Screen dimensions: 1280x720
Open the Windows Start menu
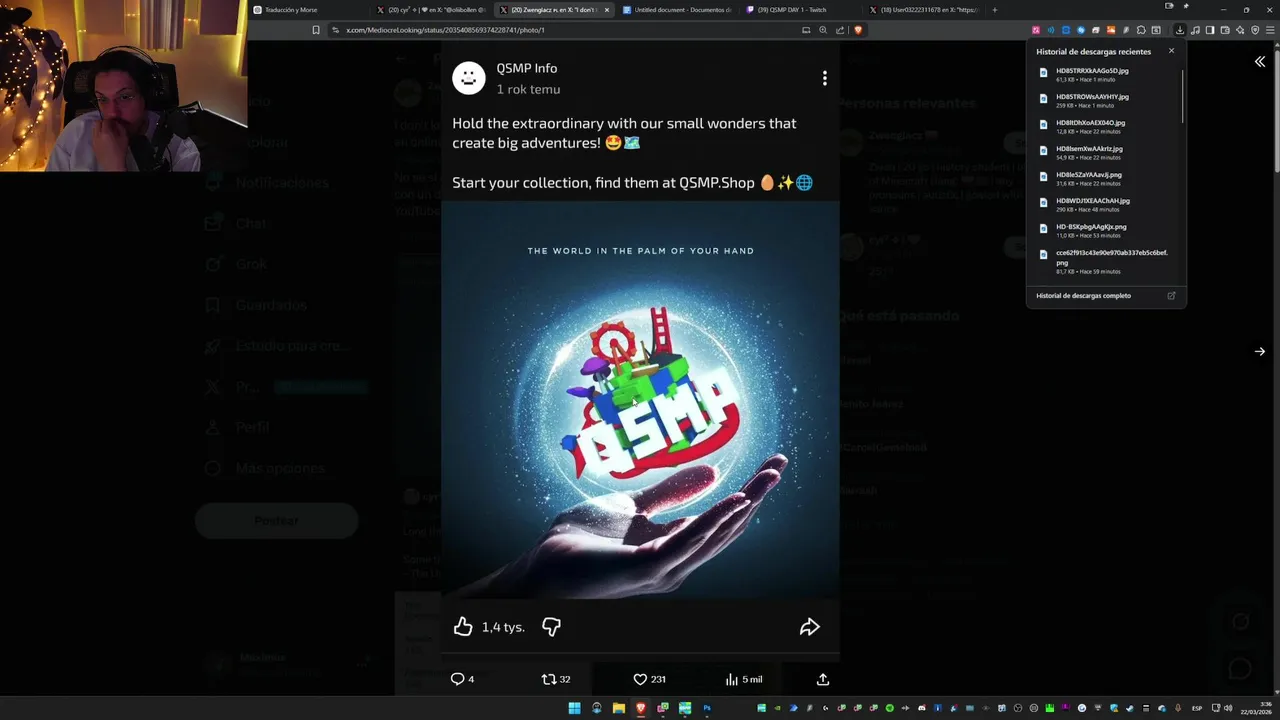(x=575, y=708)
